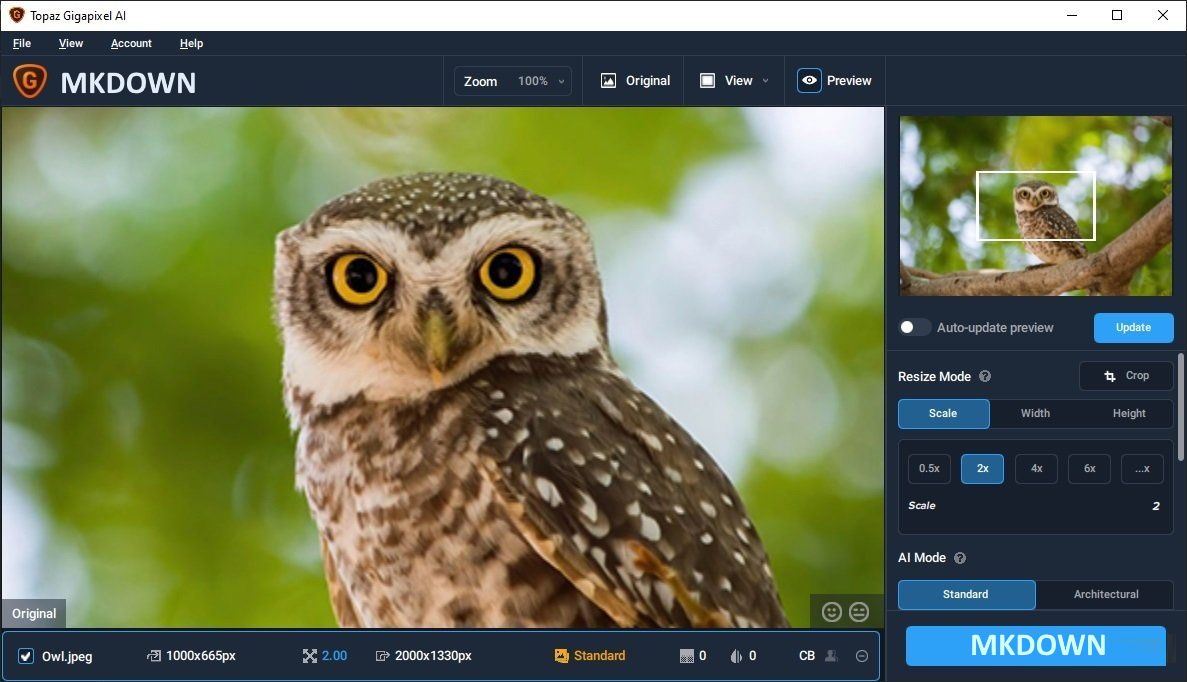The width and height of the screenshot is (1187, 682).
Task: Toggle the Auto-update preview switch
Action: point(914,327)
